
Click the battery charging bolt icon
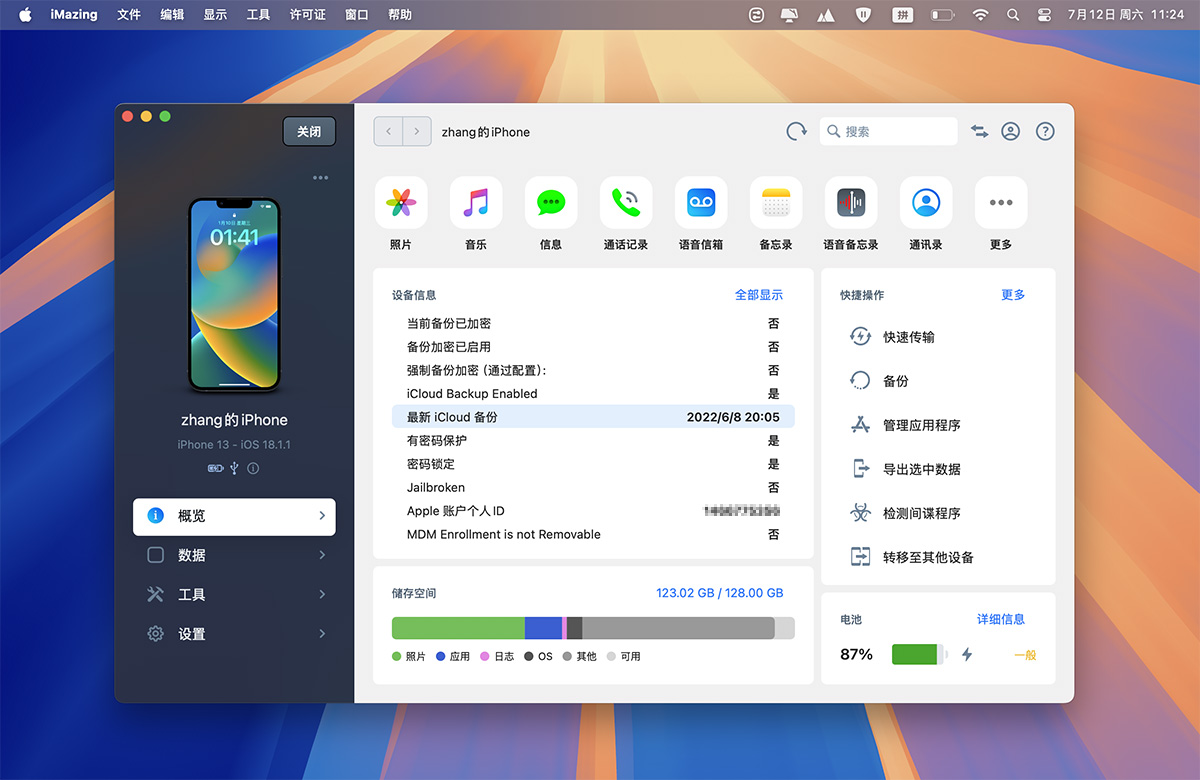pyautogui.click(x=967, y=655)
